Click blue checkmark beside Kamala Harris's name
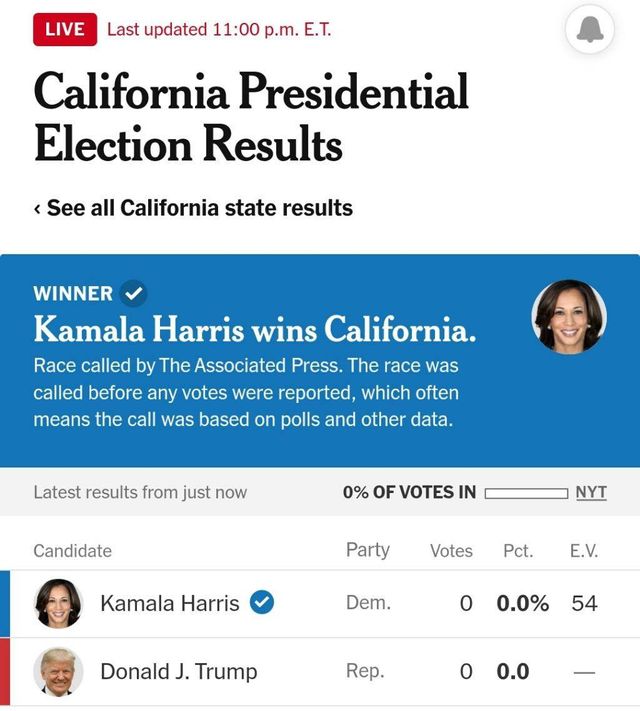This screenshot has height=711, width=640. pos(262,603)
